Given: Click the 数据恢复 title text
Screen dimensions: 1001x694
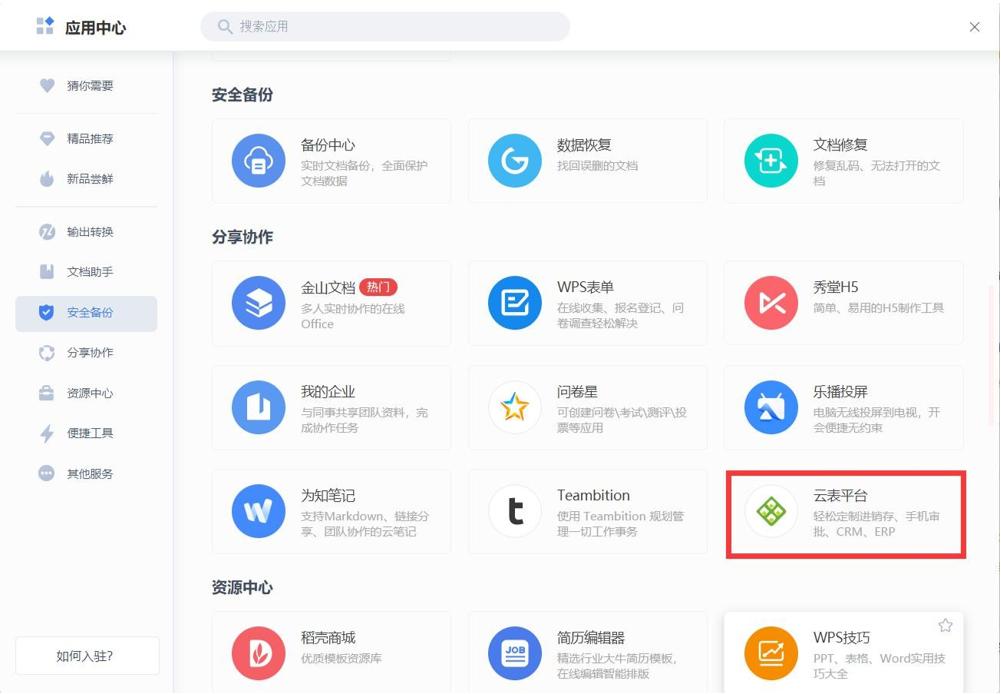Looking at the screenshot, I should [584, 145].
